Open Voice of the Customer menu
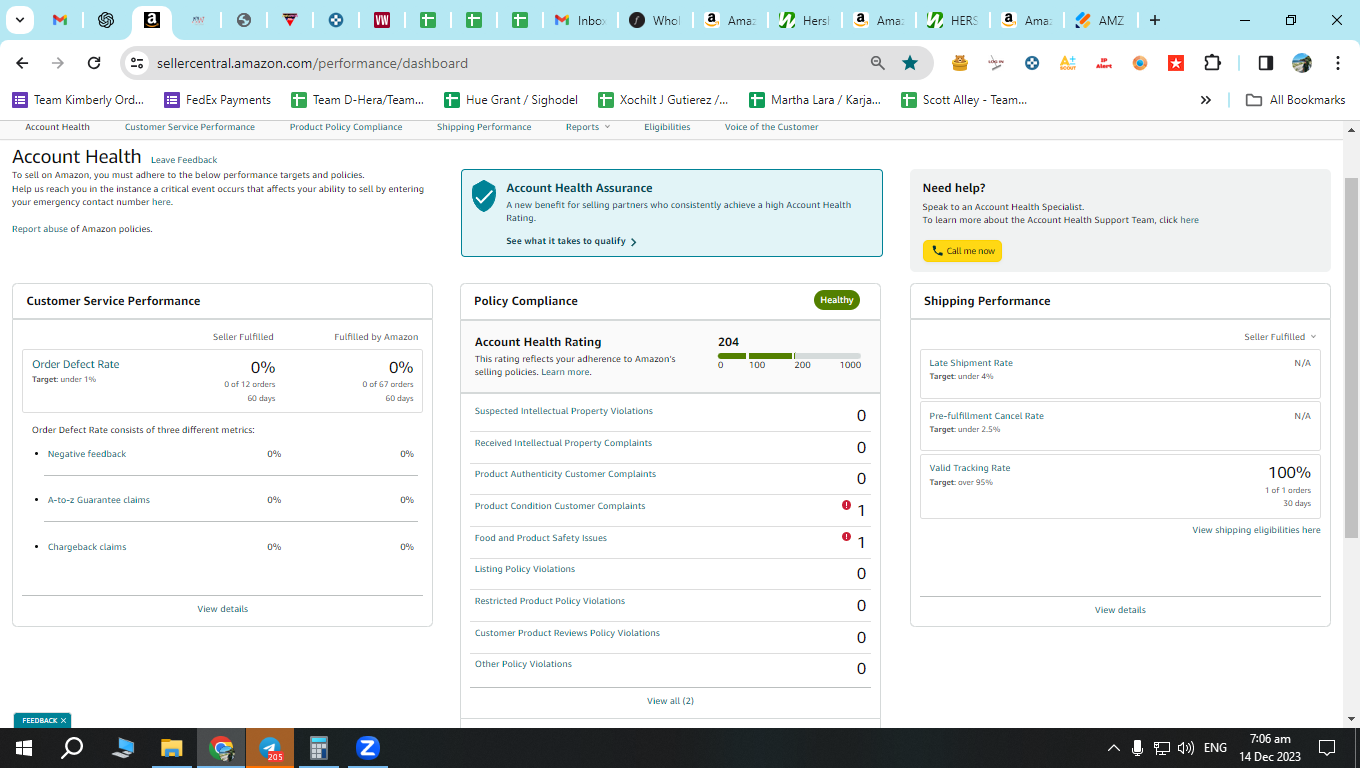Screen dimensions: 1360x768 [x=771, y=127]
